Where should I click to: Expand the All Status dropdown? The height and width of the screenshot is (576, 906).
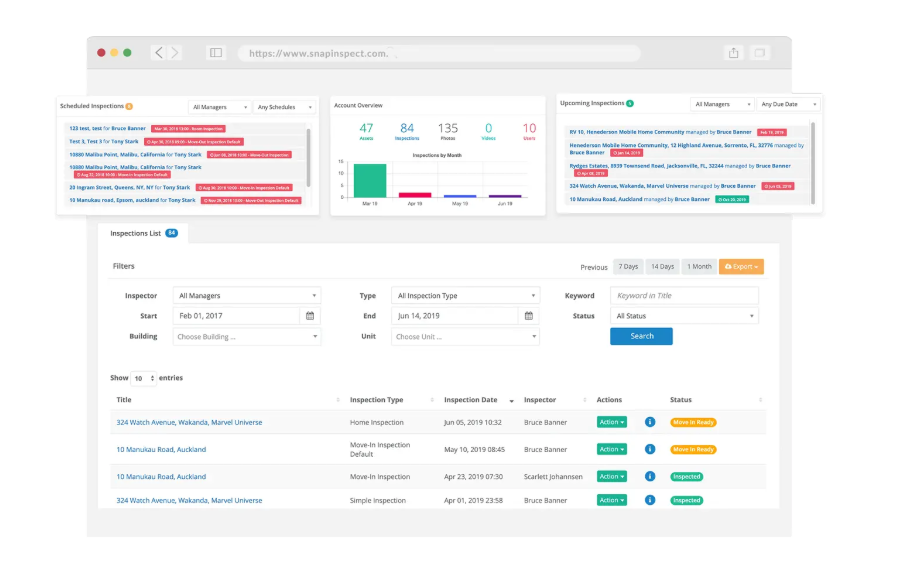(x=684, y=316)
